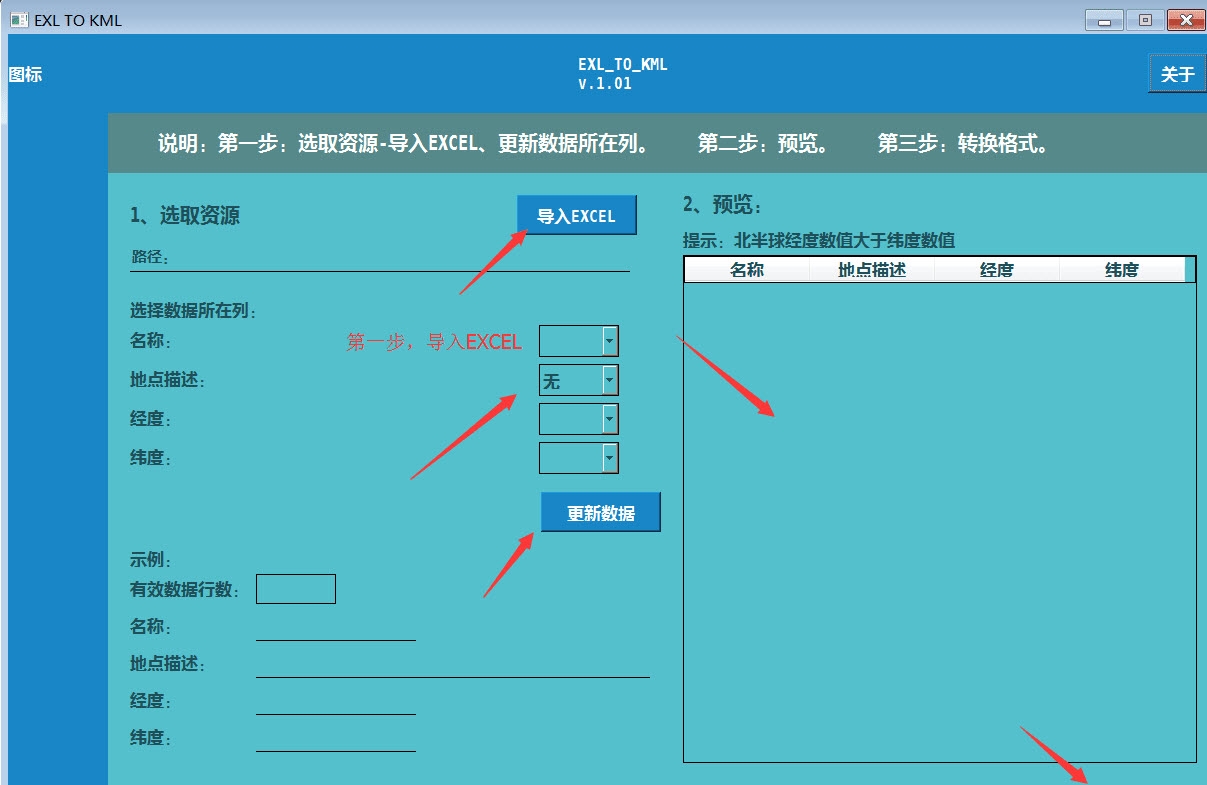Click the example 名称 text field

click(335, 627)
